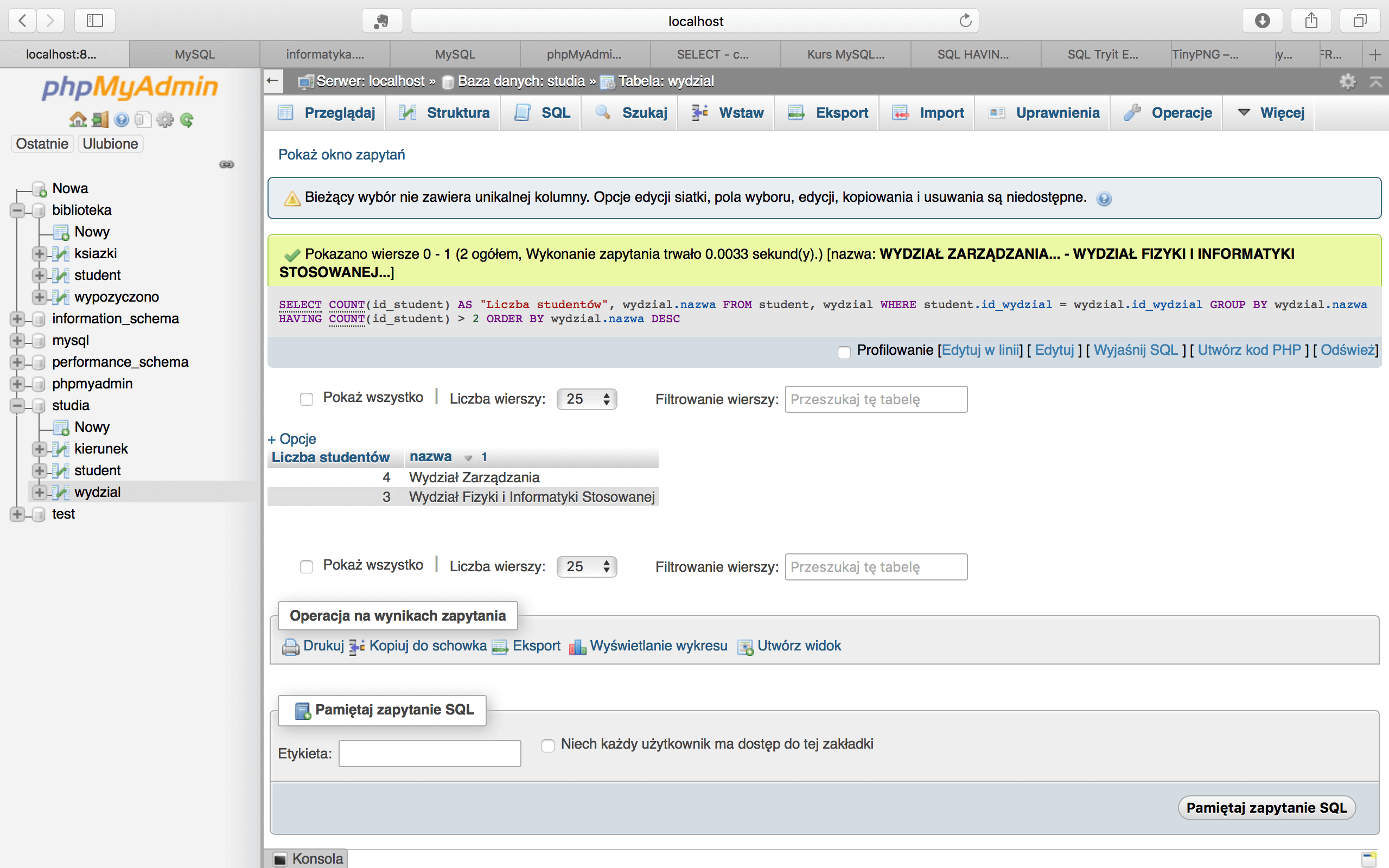The width and height of the screenshot is (1389, 868).
Task: Check Niech każdy użytkownik ma dostęp checkbox
Action: 548,745
